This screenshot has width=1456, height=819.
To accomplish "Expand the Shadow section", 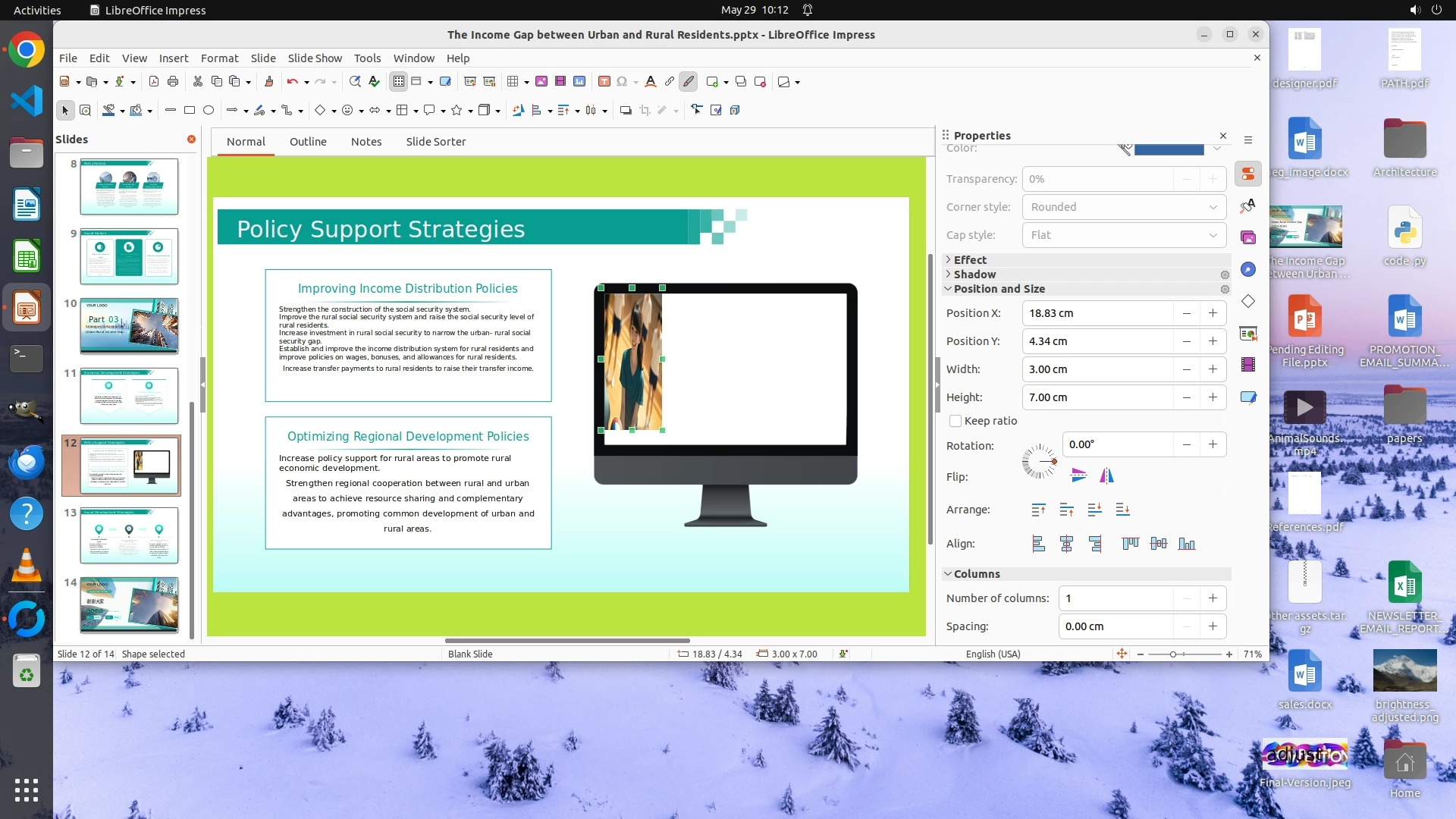I will tap(974, 275).
